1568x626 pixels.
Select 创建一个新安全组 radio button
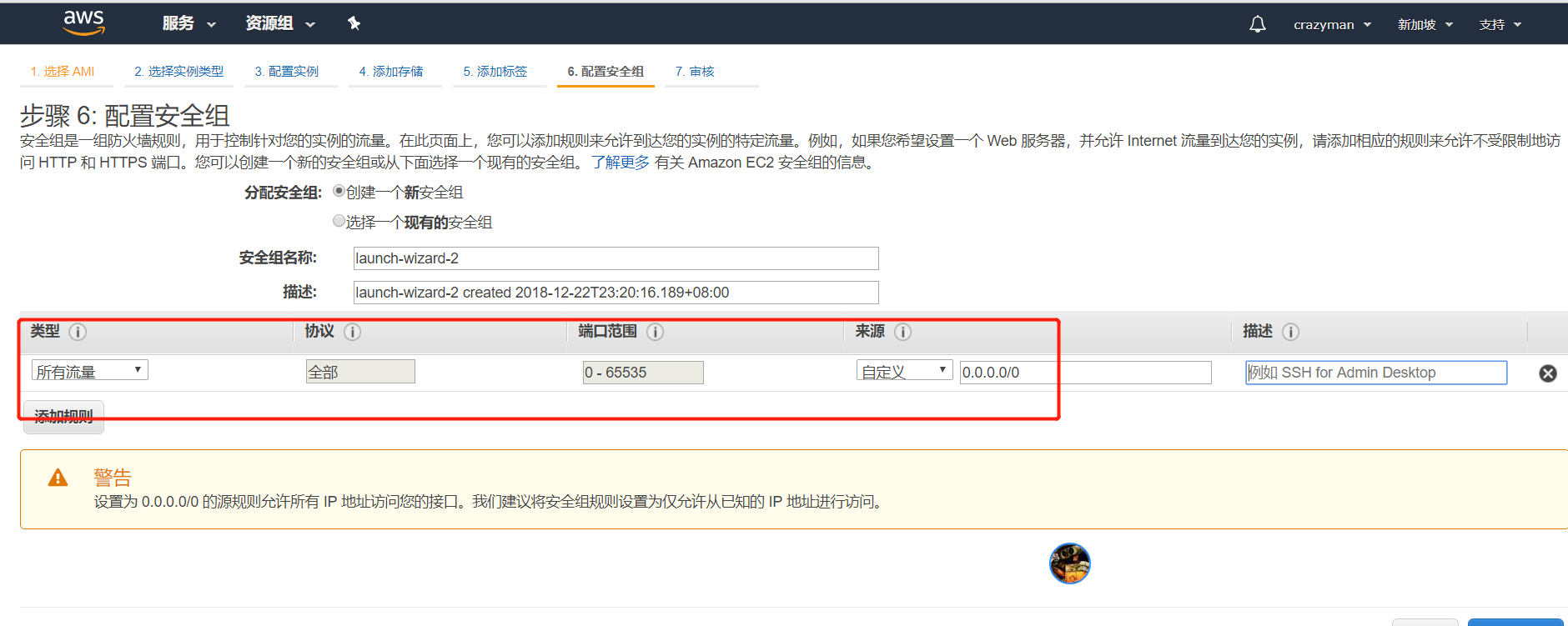(x=339, y=191)
